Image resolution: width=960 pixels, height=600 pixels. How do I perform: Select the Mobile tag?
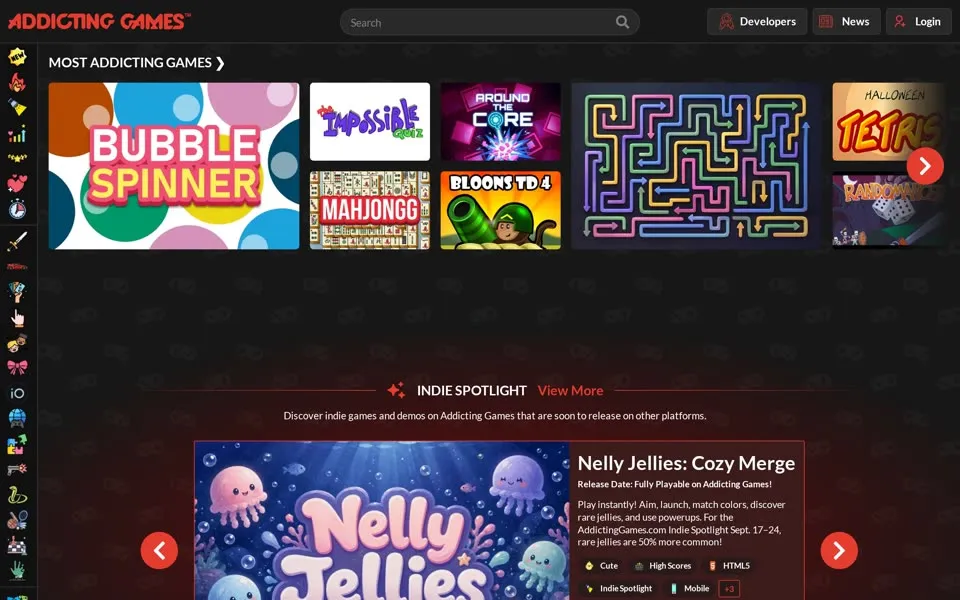689,588
